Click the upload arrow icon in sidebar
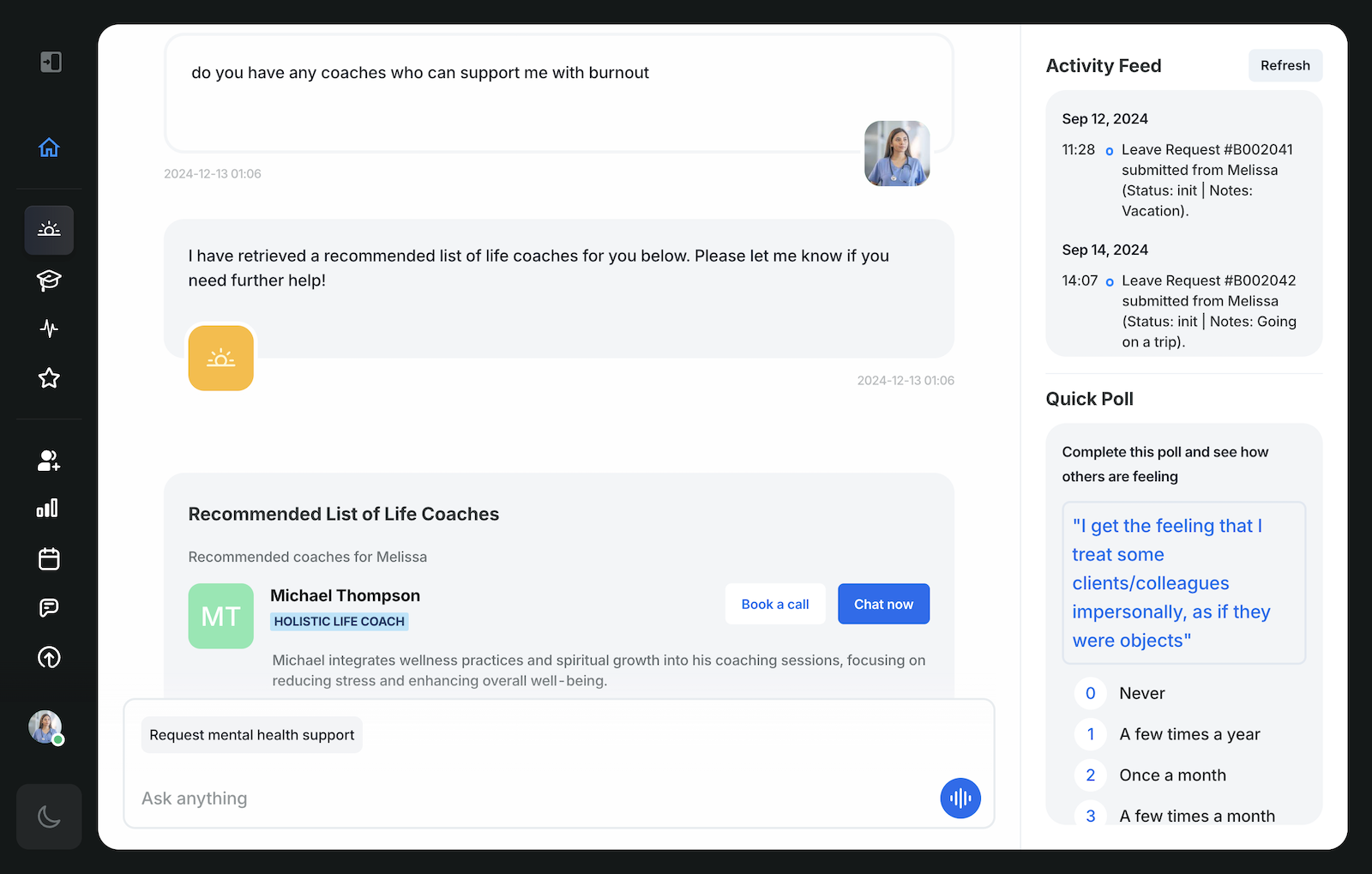The image size is (1372, 874). click(49, 658)
